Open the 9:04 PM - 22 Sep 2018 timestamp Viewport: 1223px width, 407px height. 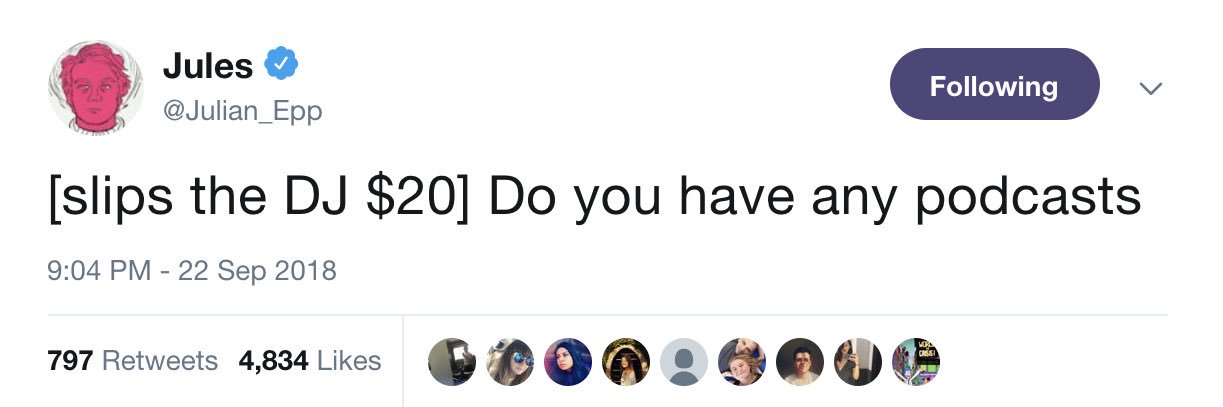[192, 270]
